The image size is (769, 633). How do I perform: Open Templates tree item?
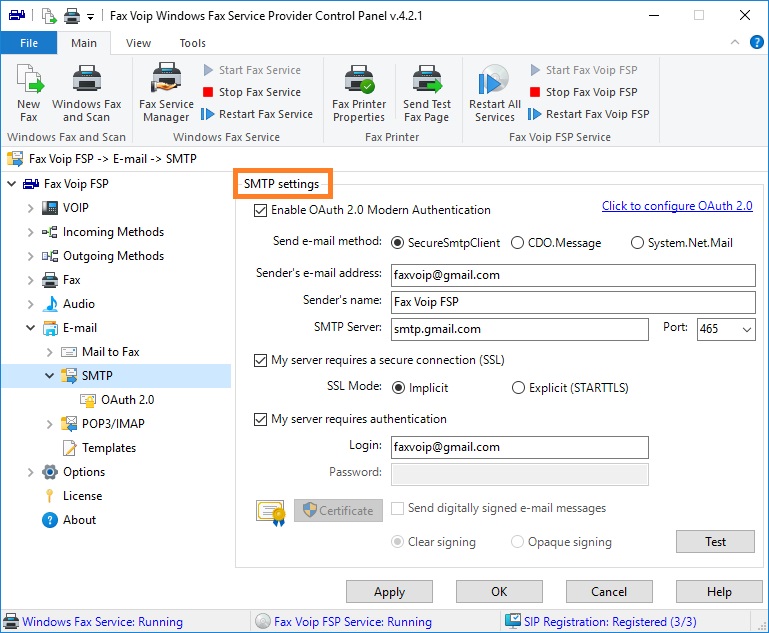[x=99, y=448]
